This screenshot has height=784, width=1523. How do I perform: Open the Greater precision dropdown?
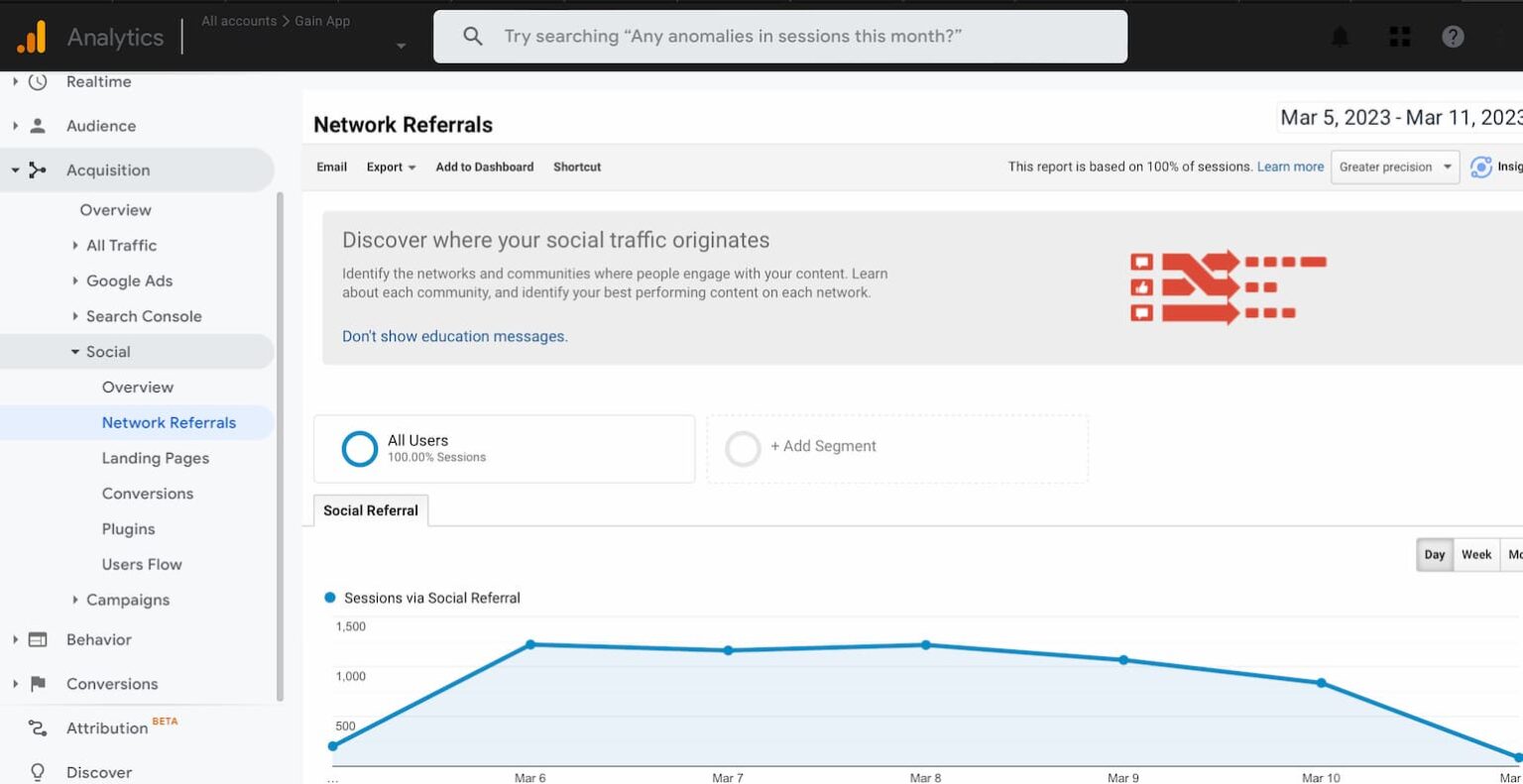[1393, 167]
